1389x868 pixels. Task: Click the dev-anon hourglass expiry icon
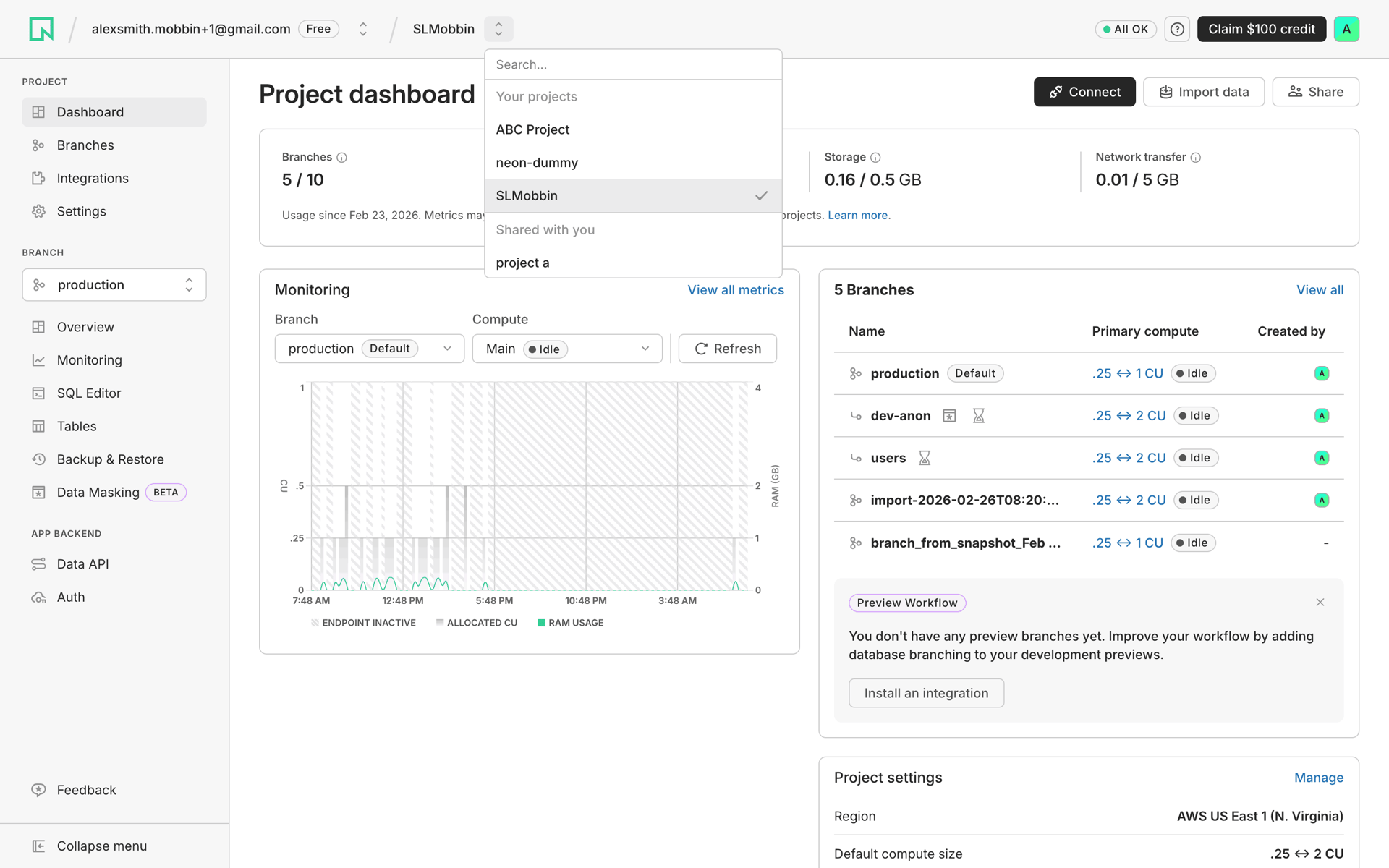click(979, 415)
